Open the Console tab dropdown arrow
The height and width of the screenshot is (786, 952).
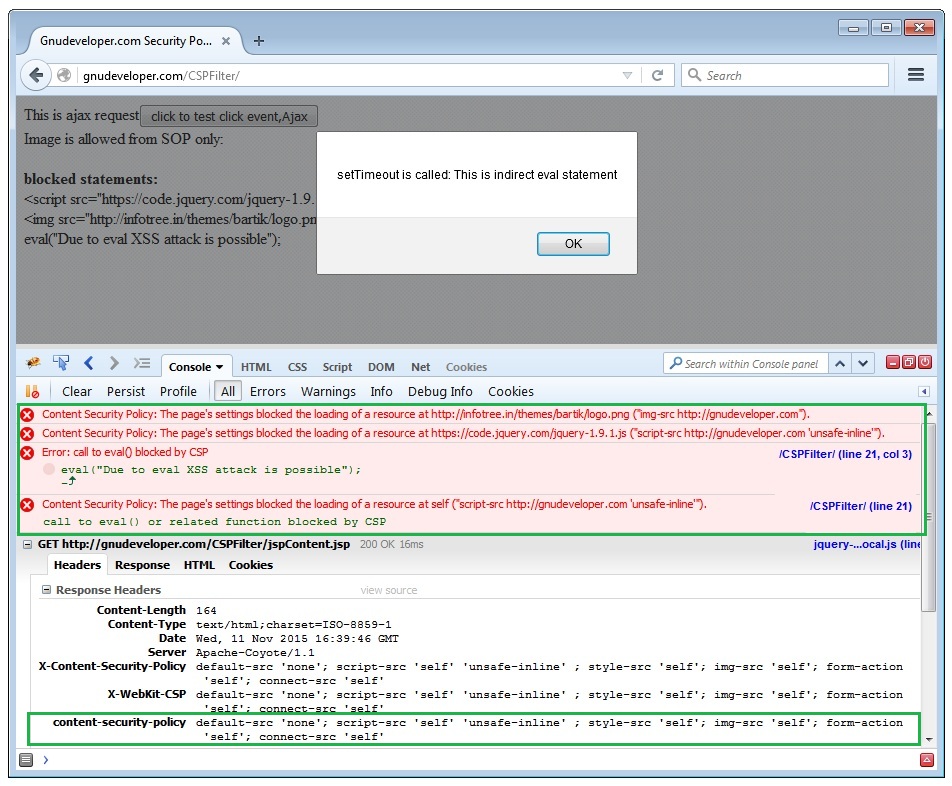[219, 367]
